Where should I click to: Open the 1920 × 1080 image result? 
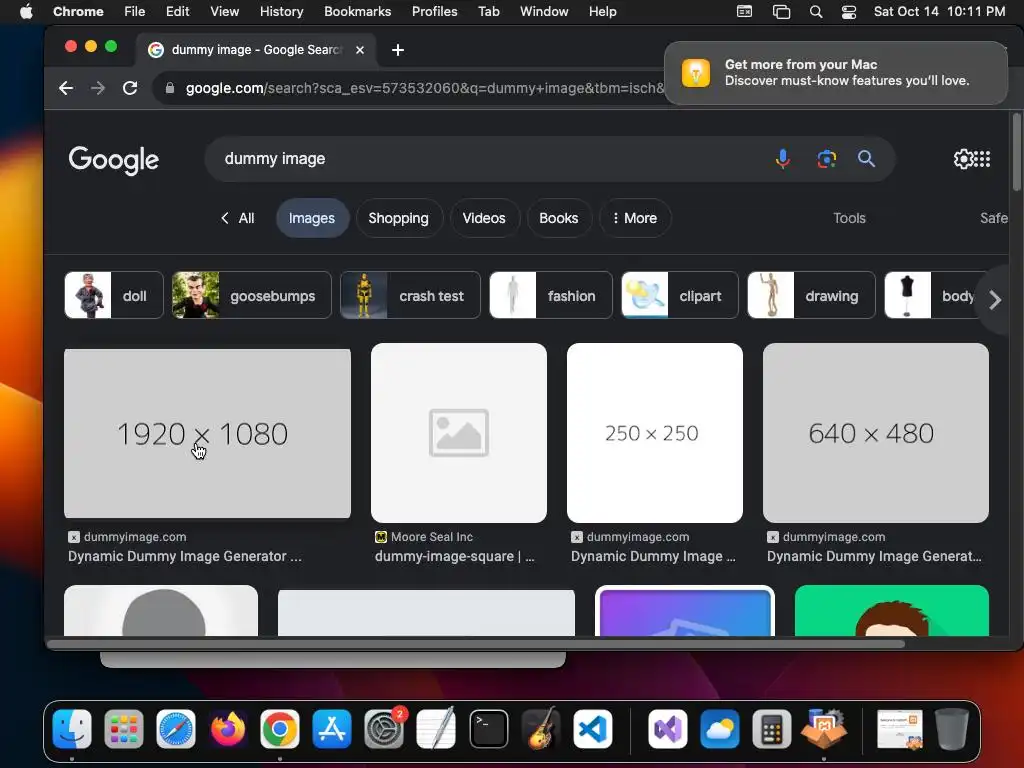(x=207, y=434)
